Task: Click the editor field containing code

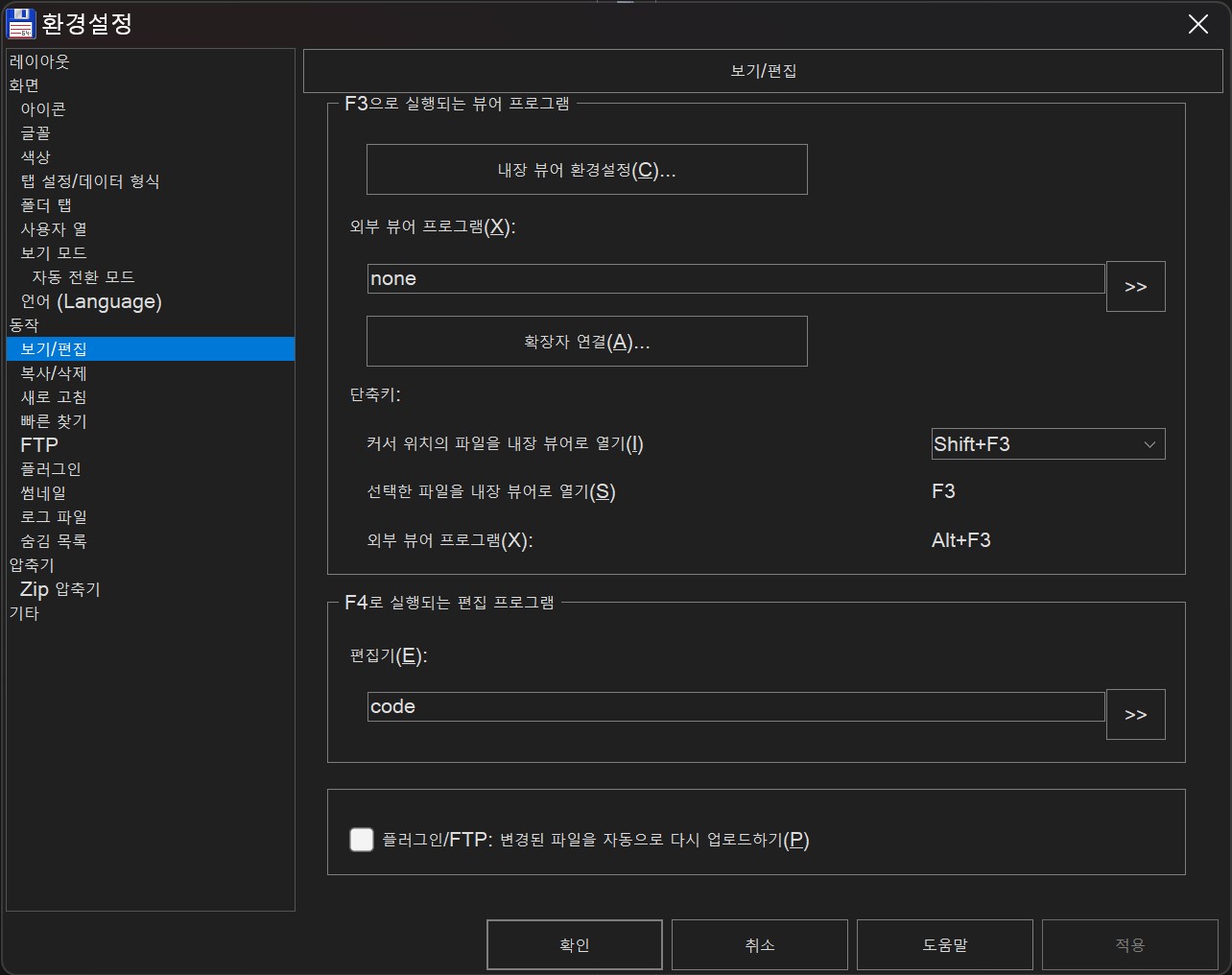Action: click(x=735, y=707)
